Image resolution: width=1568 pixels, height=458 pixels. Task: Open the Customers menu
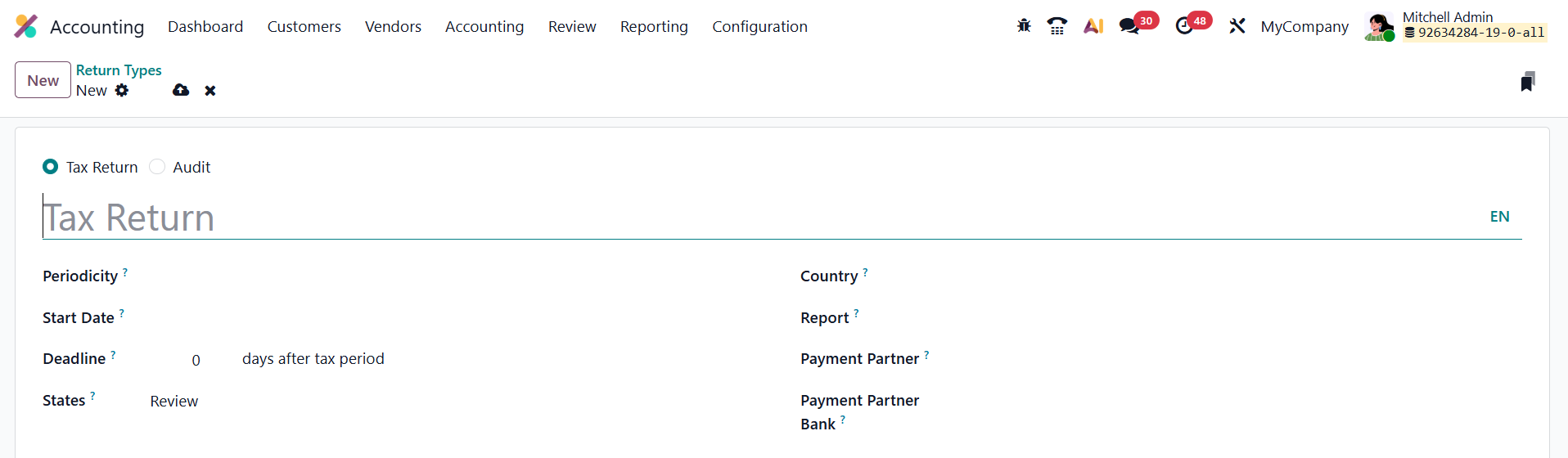click(x=304, y=26)
